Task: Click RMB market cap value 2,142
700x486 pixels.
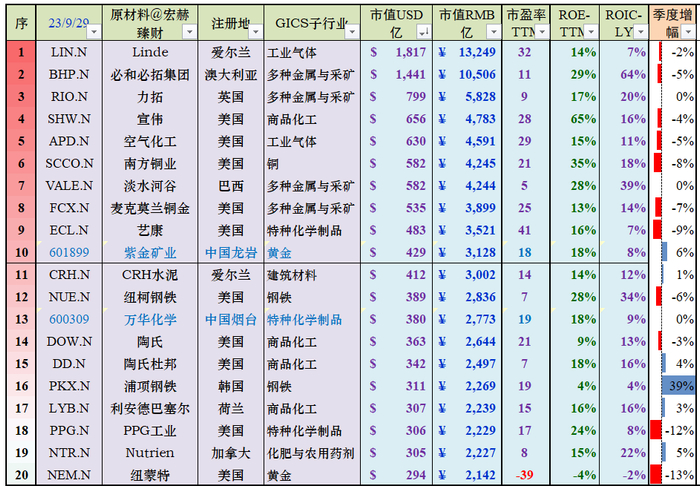Action: click(480, 475)
